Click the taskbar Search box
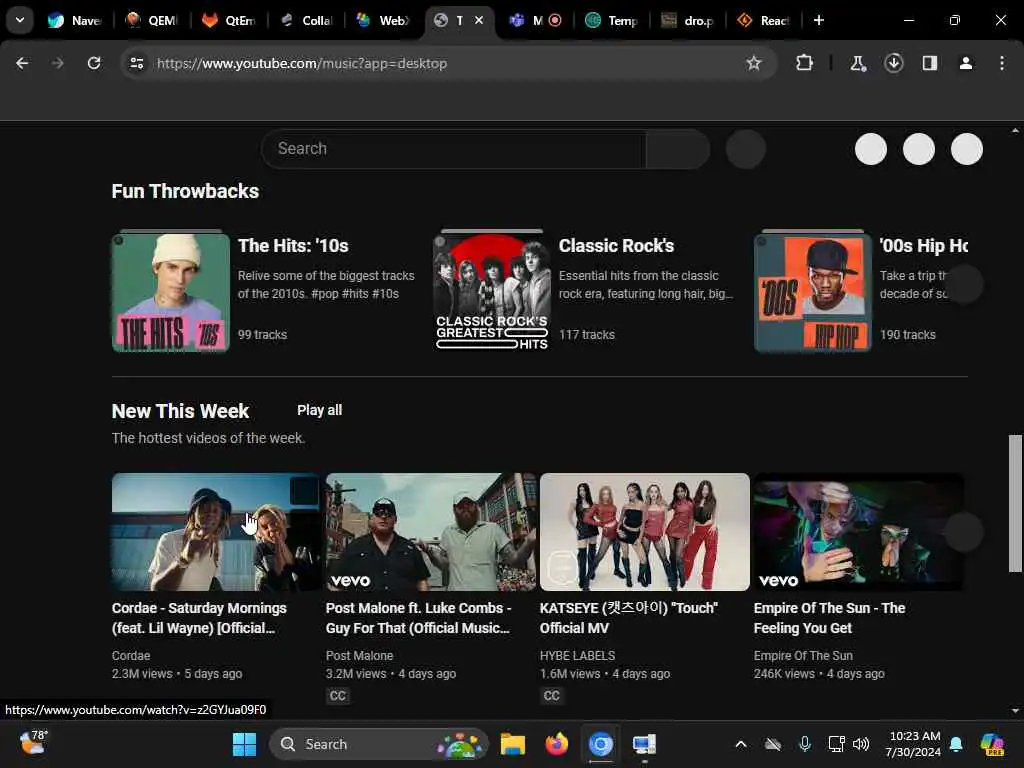 click(x=379, y=744)
